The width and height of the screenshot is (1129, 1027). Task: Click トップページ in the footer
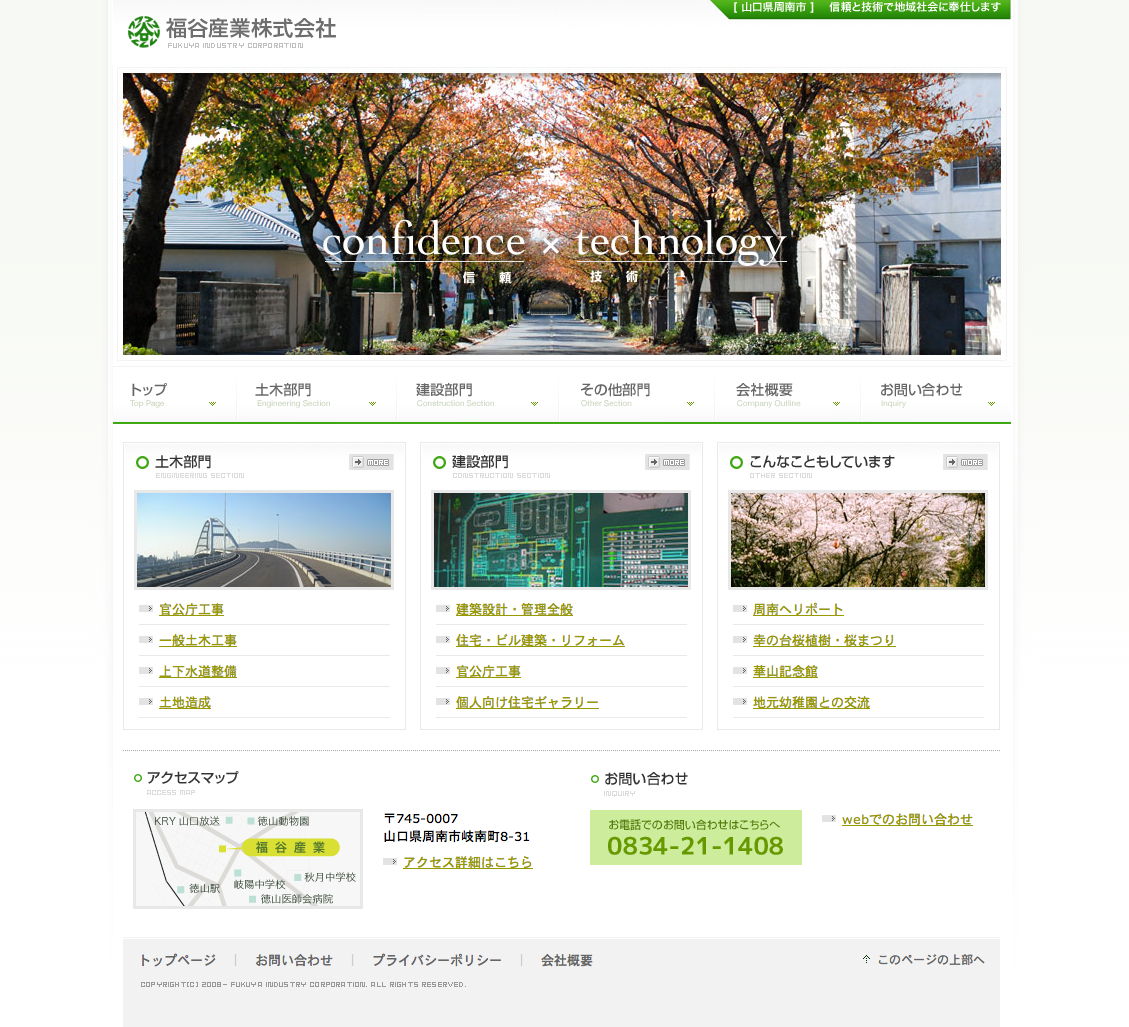pyautogui.click(x=178, y=960)
